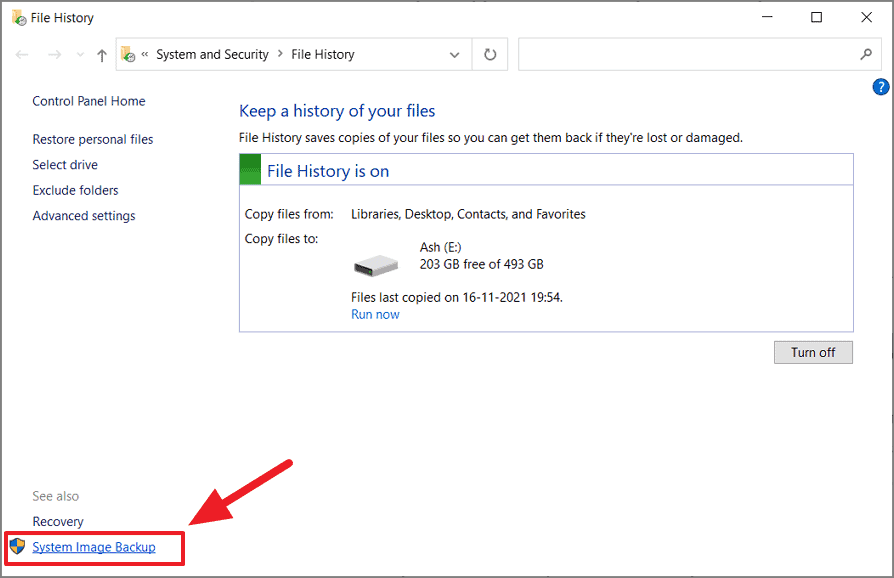Click the Forward navigation arrow
The height and width of the screenshot is (578, 894).
55,55
